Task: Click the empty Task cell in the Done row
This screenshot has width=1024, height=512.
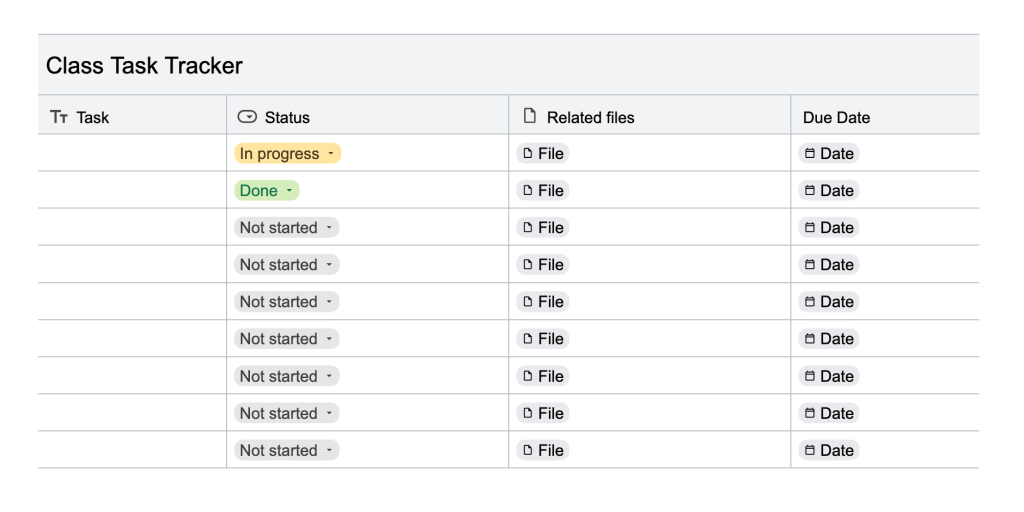Action: [x=132, y=191]
